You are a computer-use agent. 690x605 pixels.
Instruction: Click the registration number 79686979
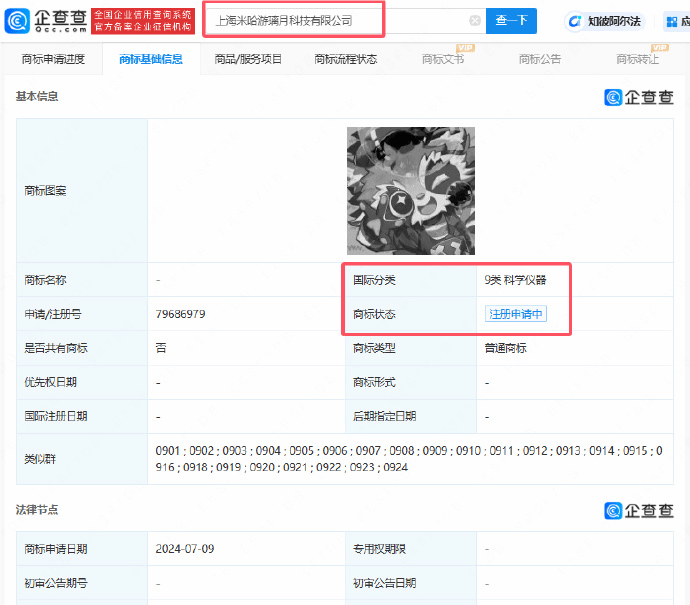point(181,314)
